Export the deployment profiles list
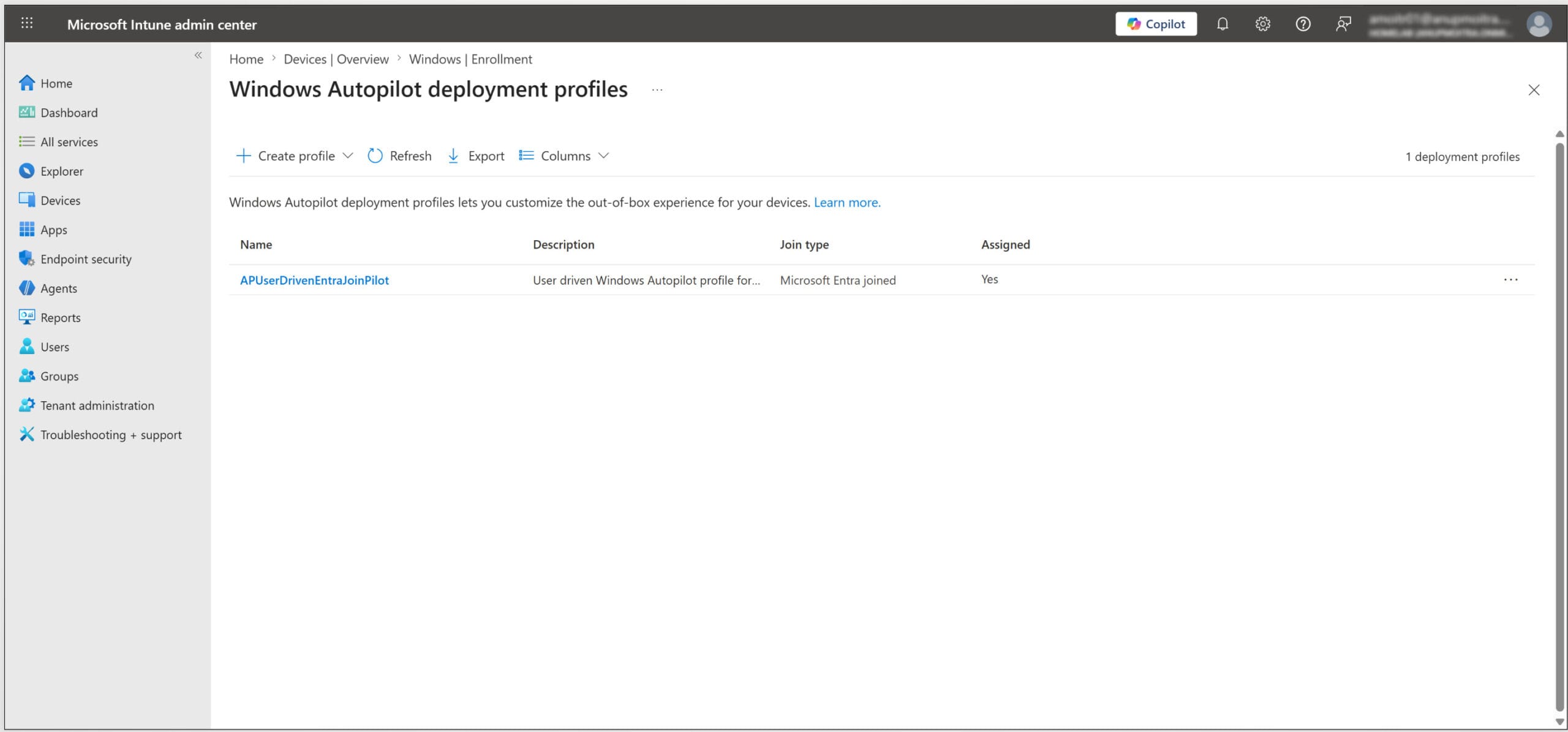 tap(476, 156)
